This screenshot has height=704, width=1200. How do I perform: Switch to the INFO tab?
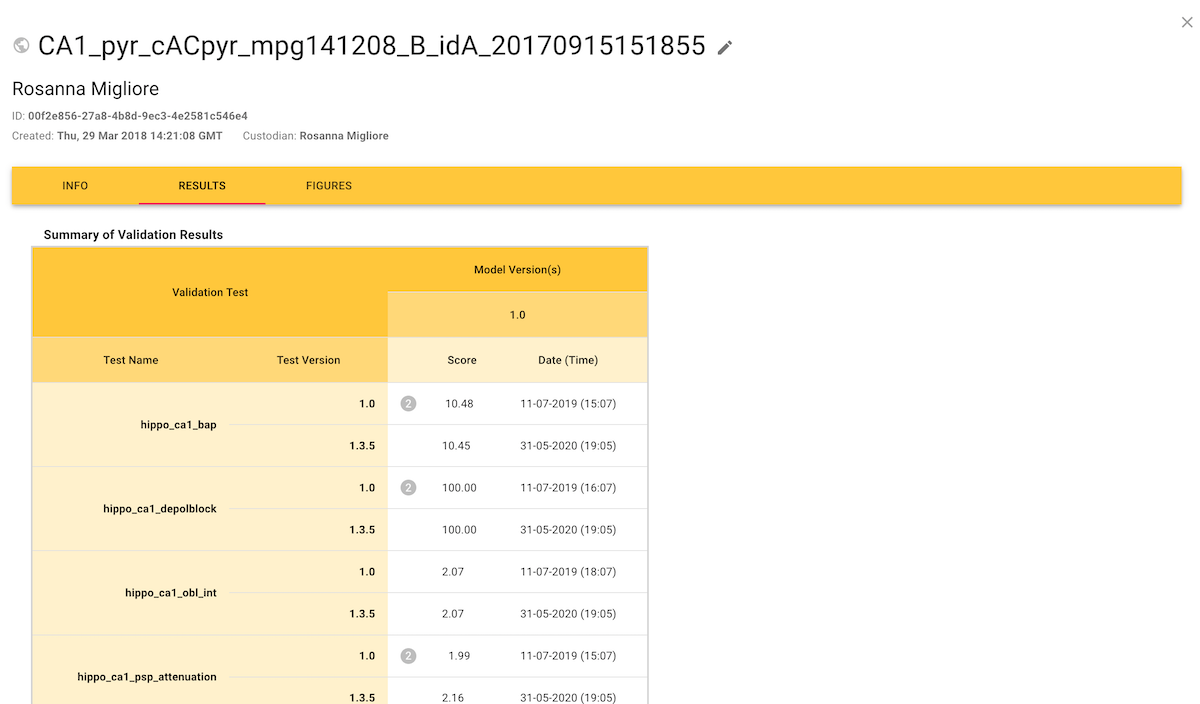pos(75,186)
